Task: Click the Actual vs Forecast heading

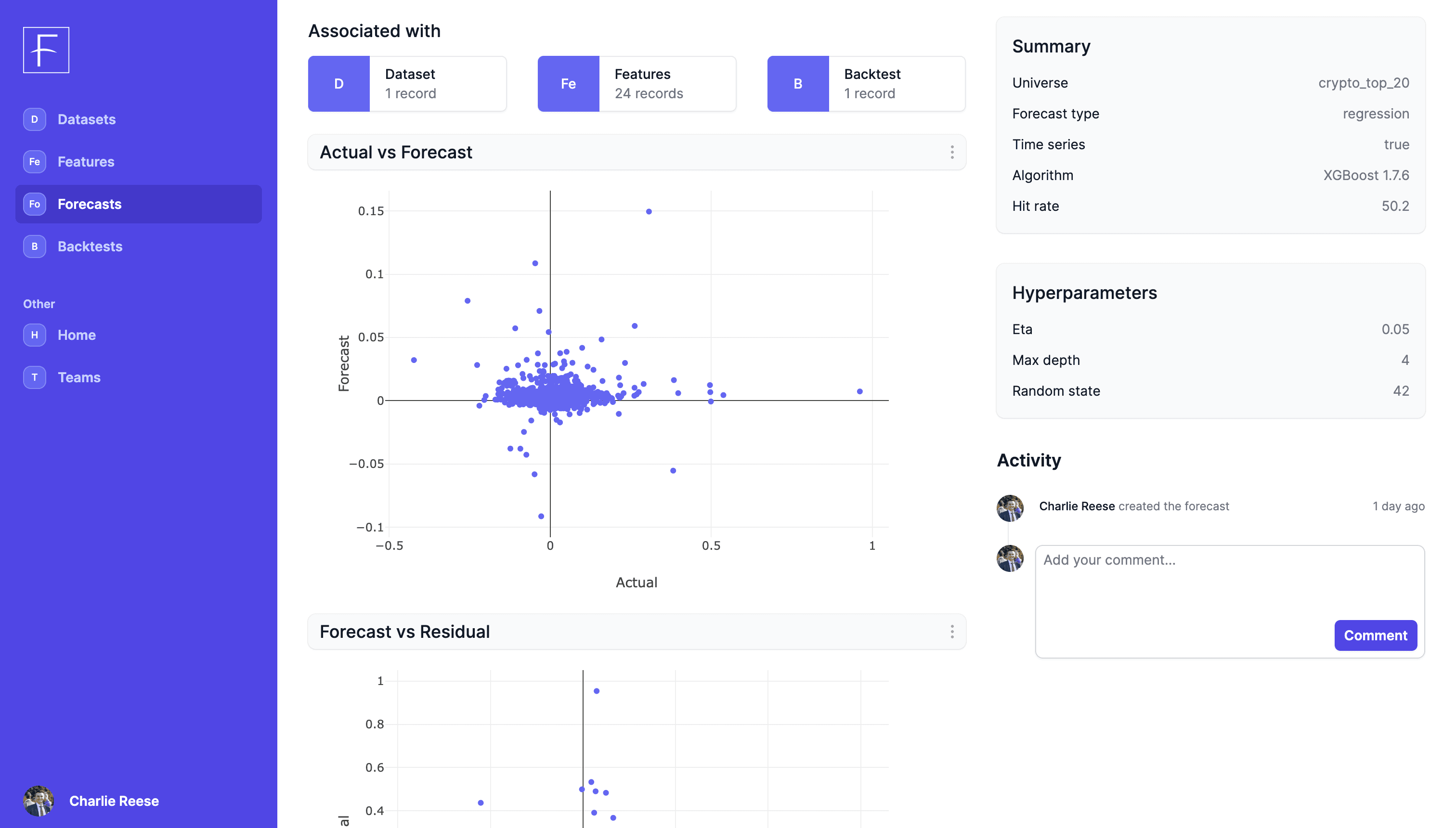Action: (x=396, y=152)
